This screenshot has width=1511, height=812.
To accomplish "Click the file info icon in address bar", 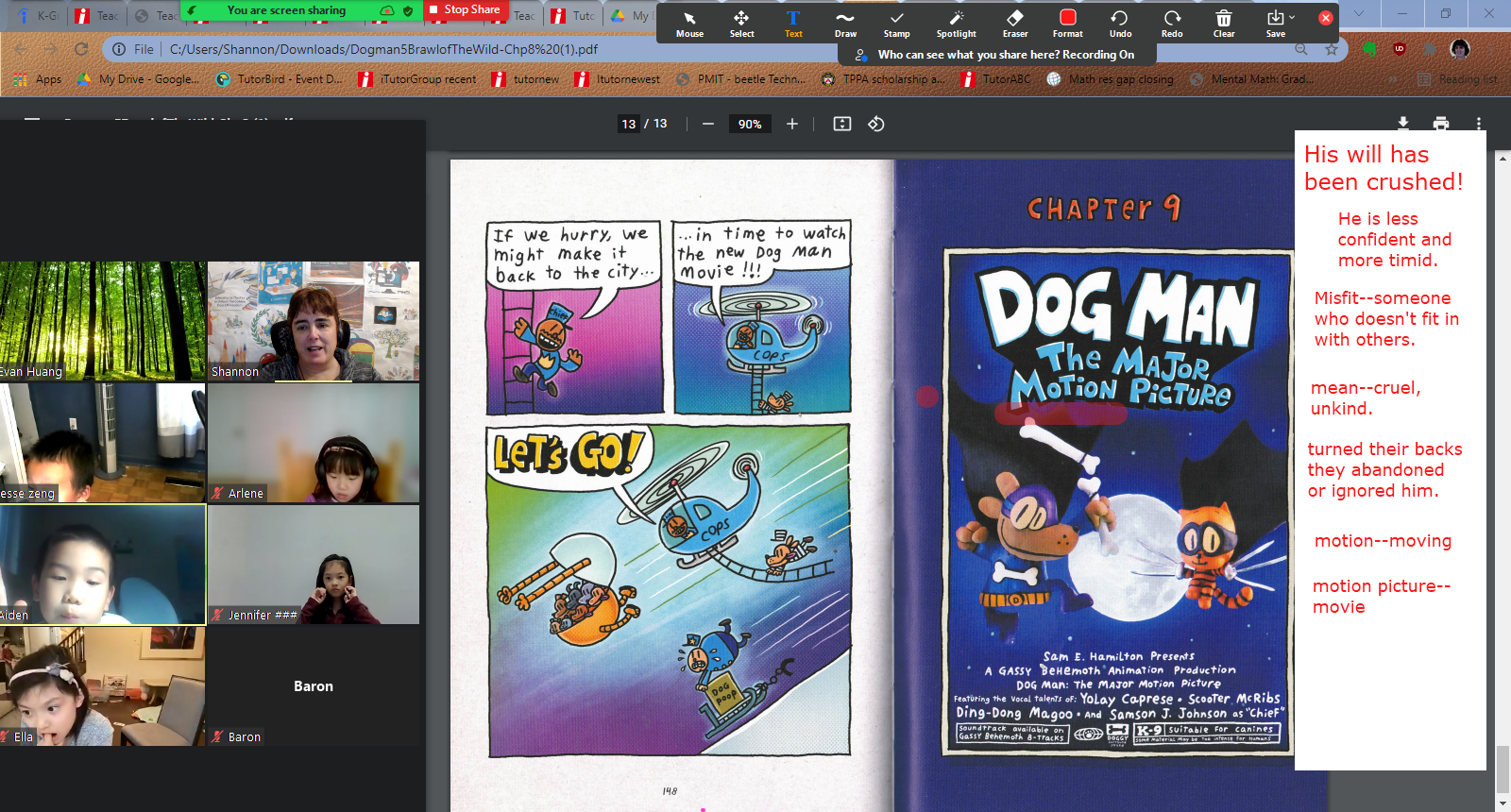I will pos(119,49).
